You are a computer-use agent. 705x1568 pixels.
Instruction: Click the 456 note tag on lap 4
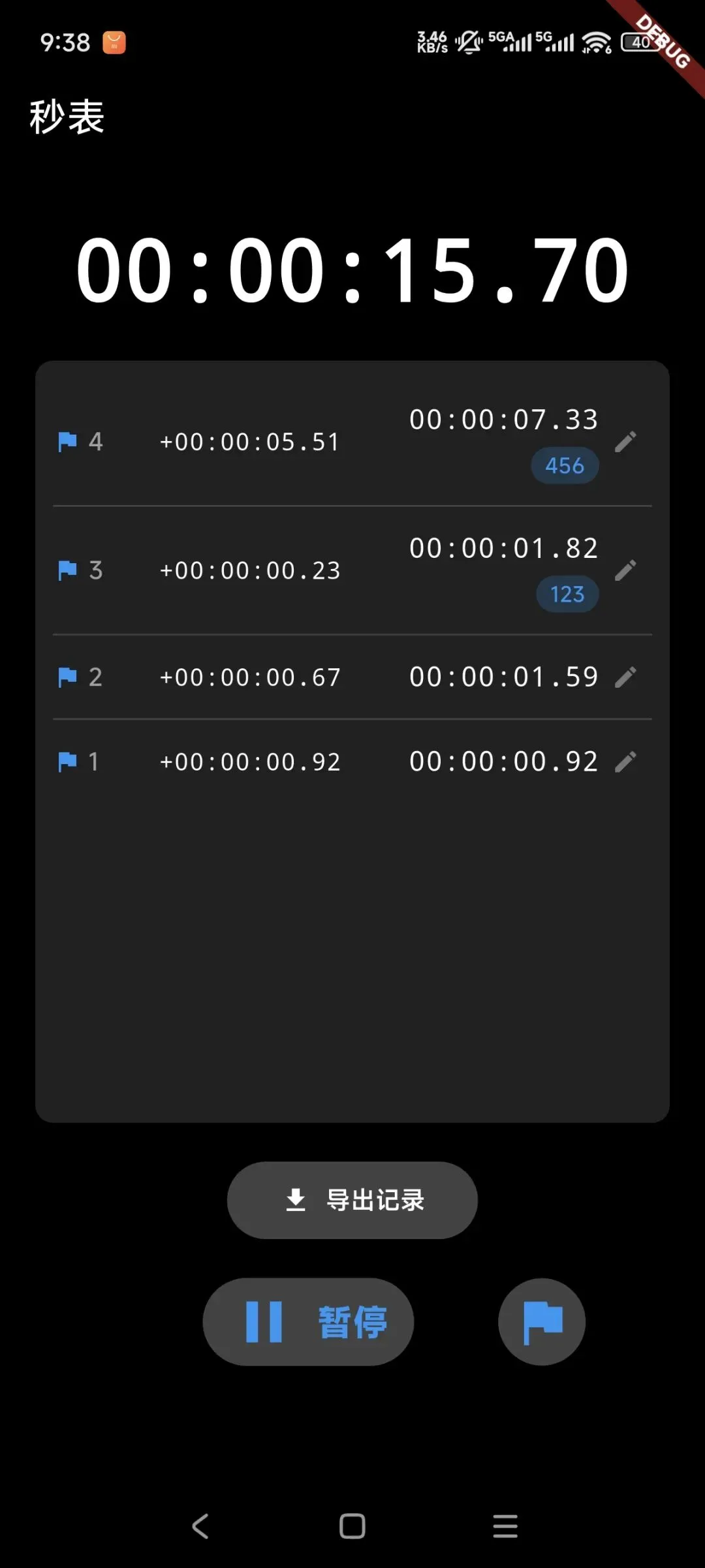coord(565,465)
